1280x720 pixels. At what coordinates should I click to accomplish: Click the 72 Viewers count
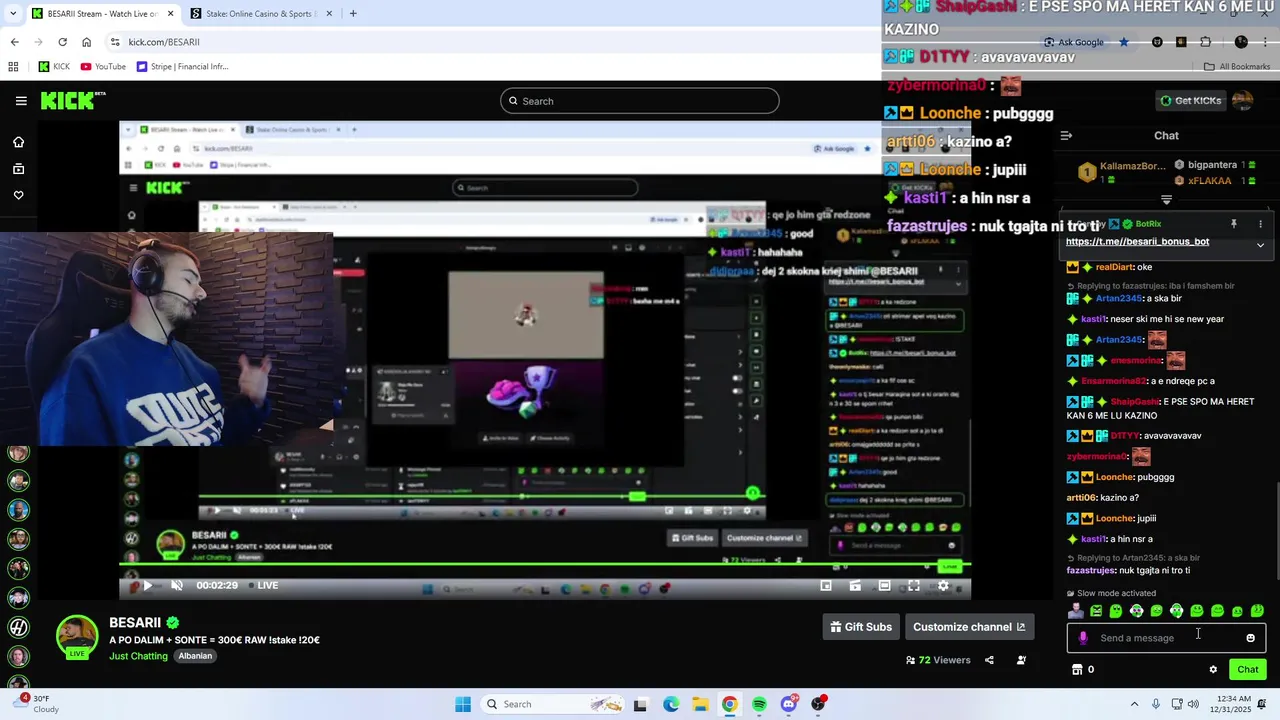(938, 660)
